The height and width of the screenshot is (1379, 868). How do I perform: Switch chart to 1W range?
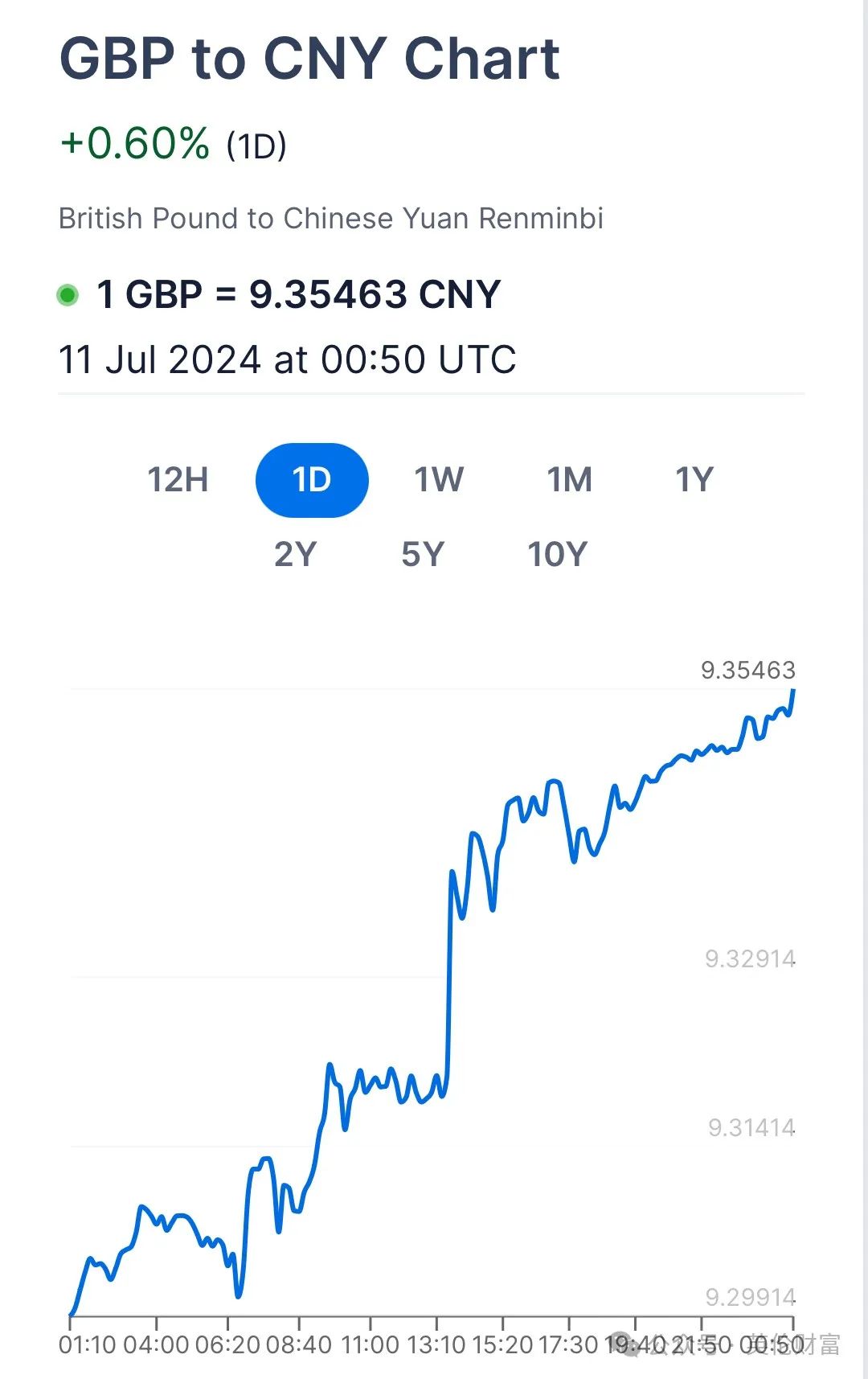(x=439, y=480)
